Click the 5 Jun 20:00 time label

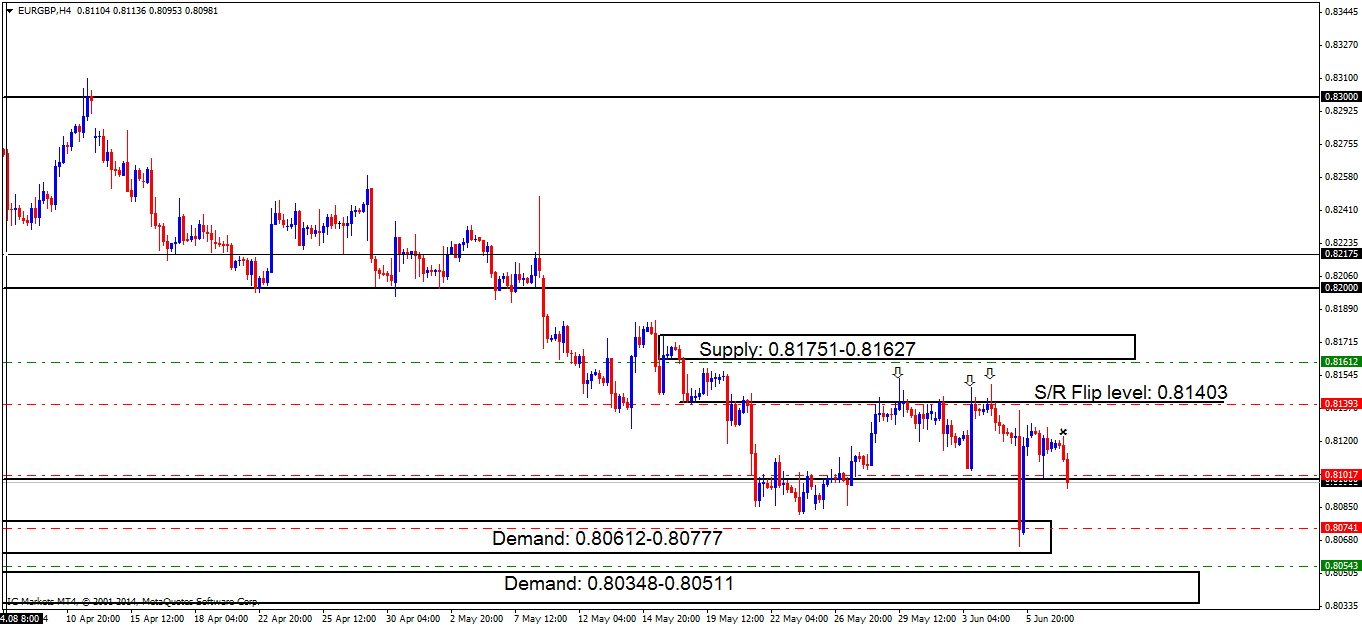click(1052, 619)
